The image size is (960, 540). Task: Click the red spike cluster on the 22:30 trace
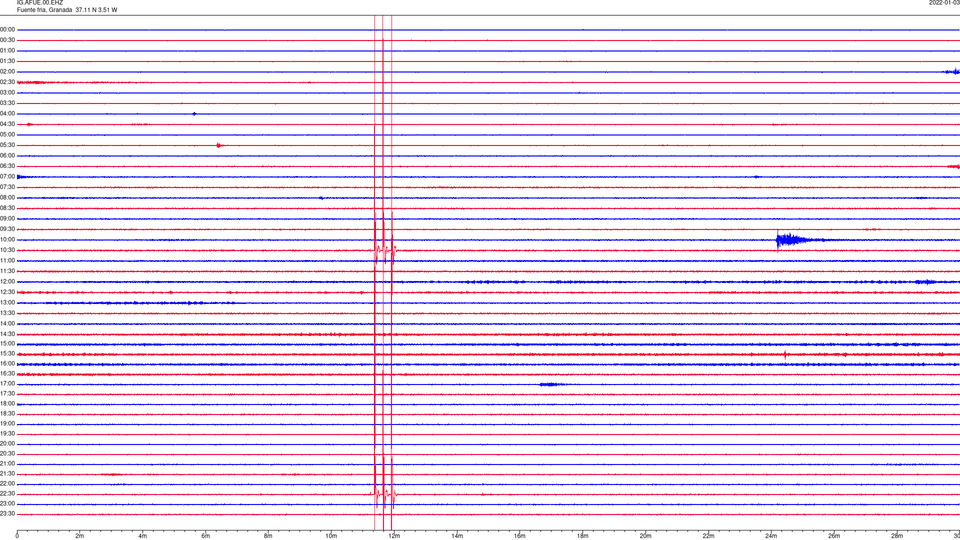[385, 494]
